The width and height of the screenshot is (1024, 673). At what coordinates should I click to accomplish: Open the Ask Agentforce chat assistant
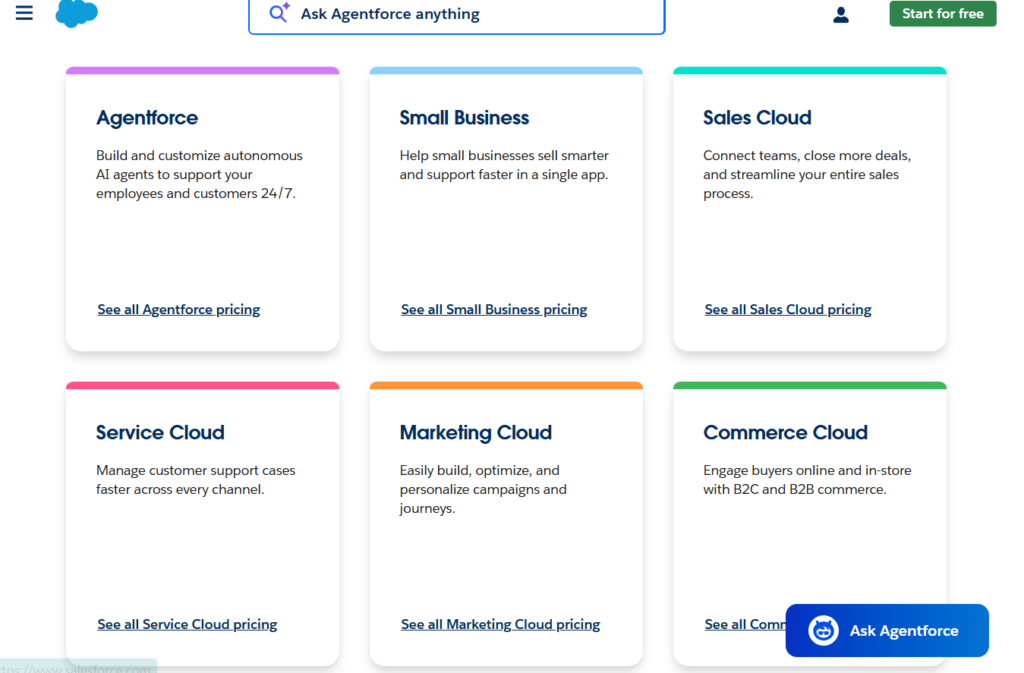pos(886,630)
